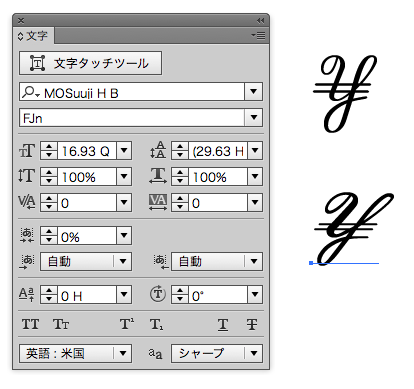Open the character rotation dropdown
The image size is (414, 389).
pos(255,295)
